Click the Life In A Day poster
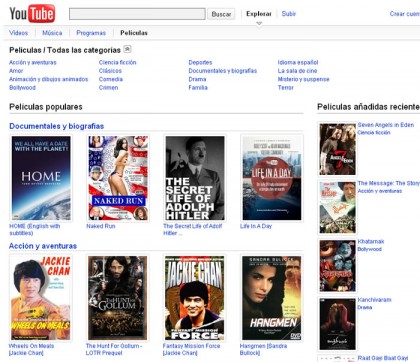The image size is (420, 362). 272,178
